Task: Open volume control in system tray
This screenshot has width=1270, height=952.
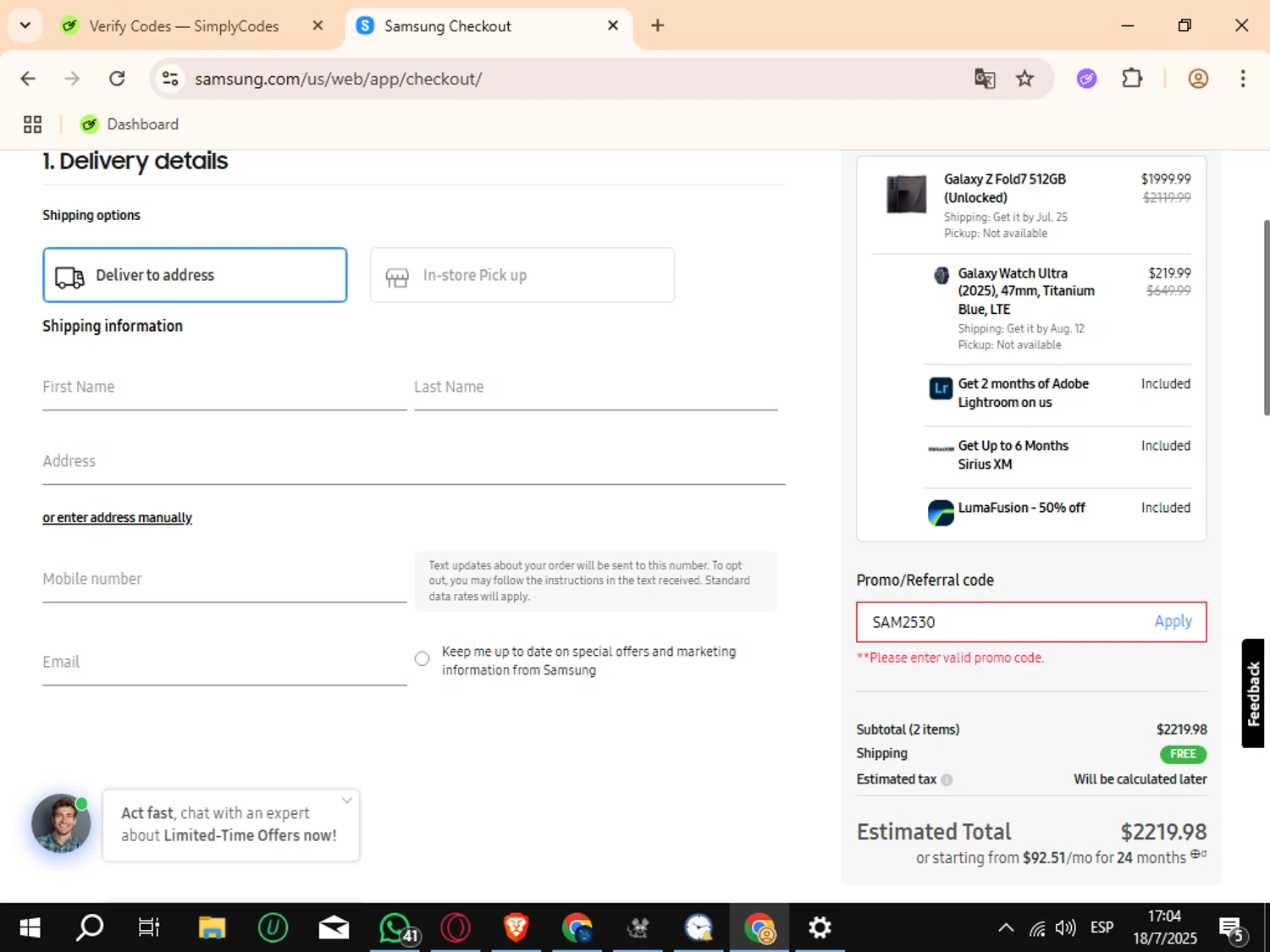Action: (1066, 928)
